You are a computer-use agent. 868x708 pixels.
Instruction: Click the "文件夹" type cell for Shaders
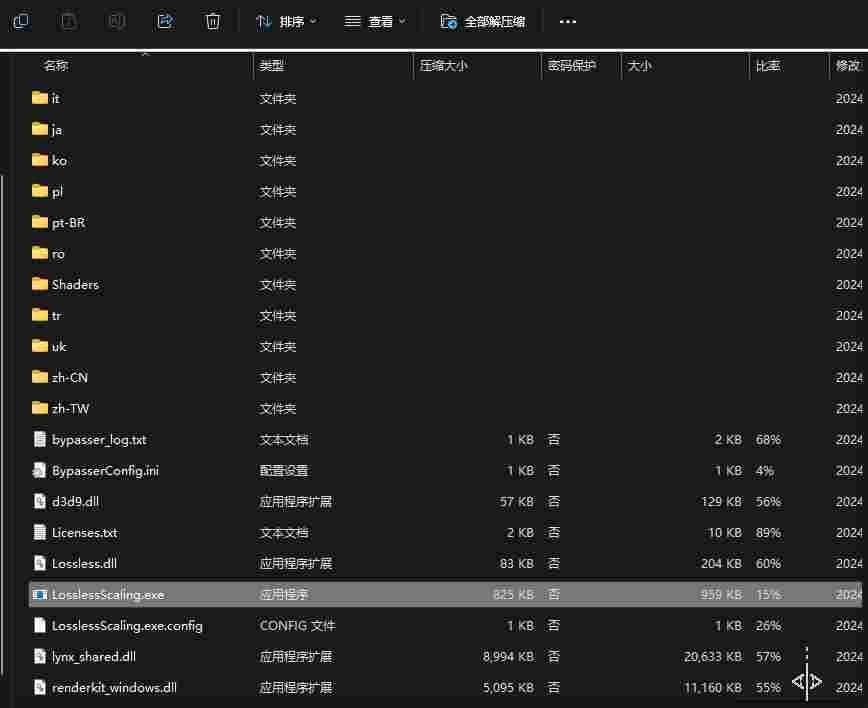[x=278, y=285]
